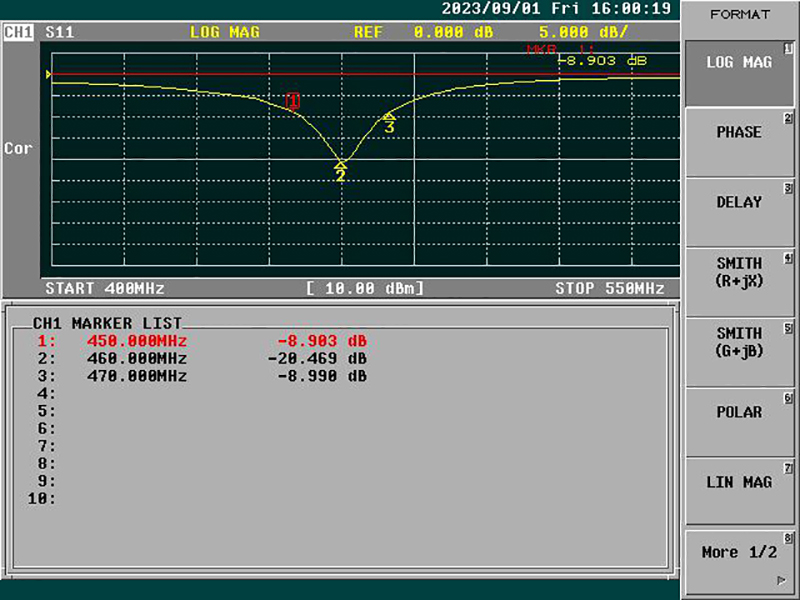
Task: Select empty marker row 6:
Action: [46, 429]
